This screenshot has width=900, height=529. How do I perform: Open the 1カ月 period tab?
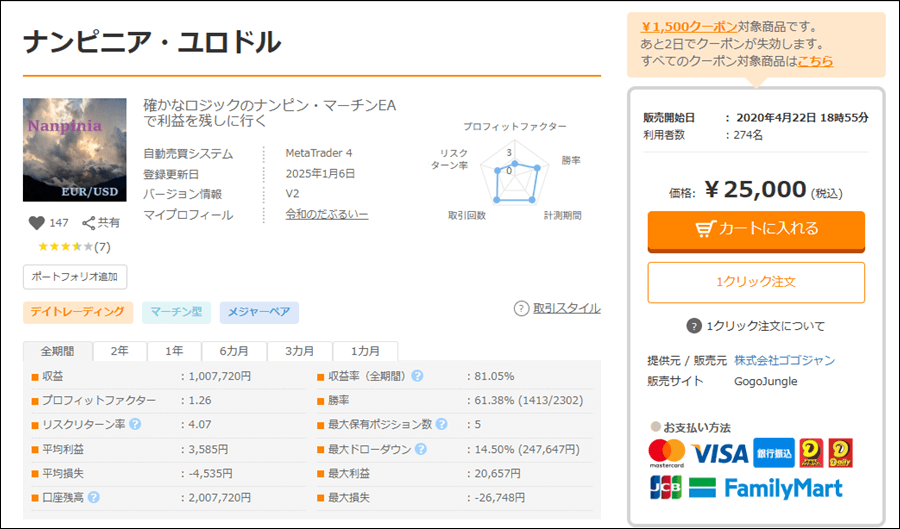[x=365, y=351]
